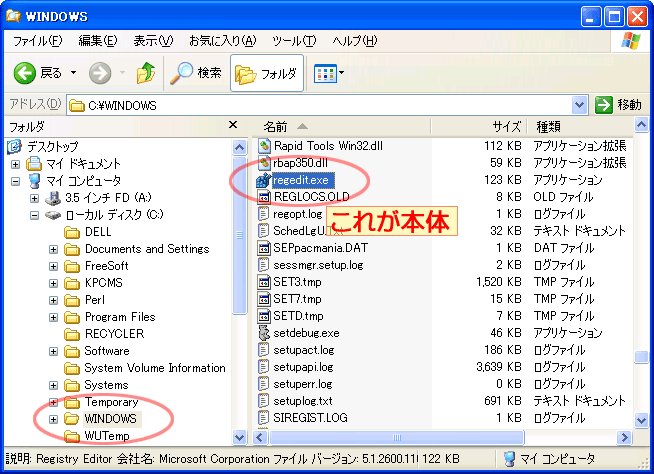Go up one folder level icon

coord(146,73)
